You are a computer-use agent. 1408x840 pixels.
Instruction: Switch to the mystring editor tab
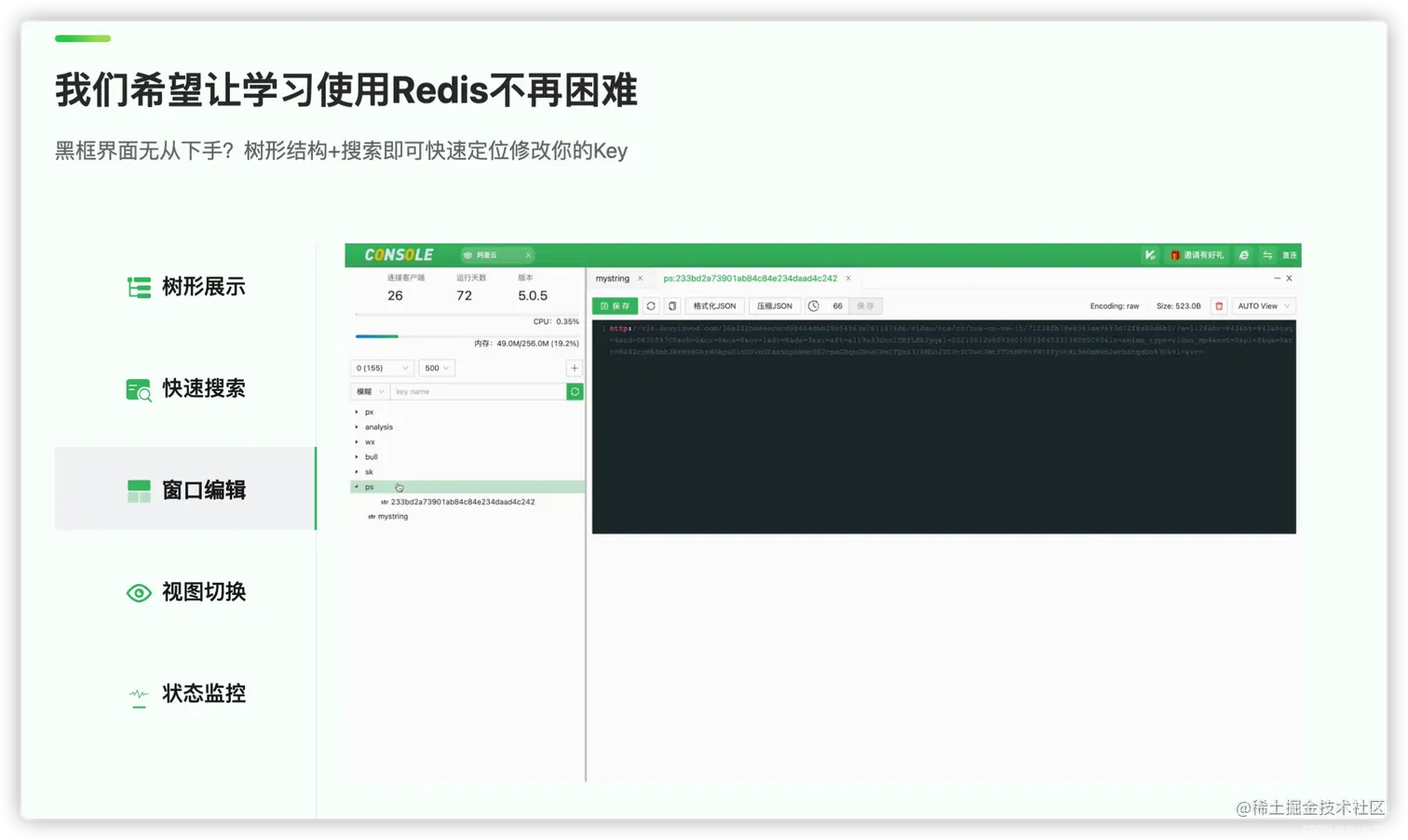click(x=613, y=278)
